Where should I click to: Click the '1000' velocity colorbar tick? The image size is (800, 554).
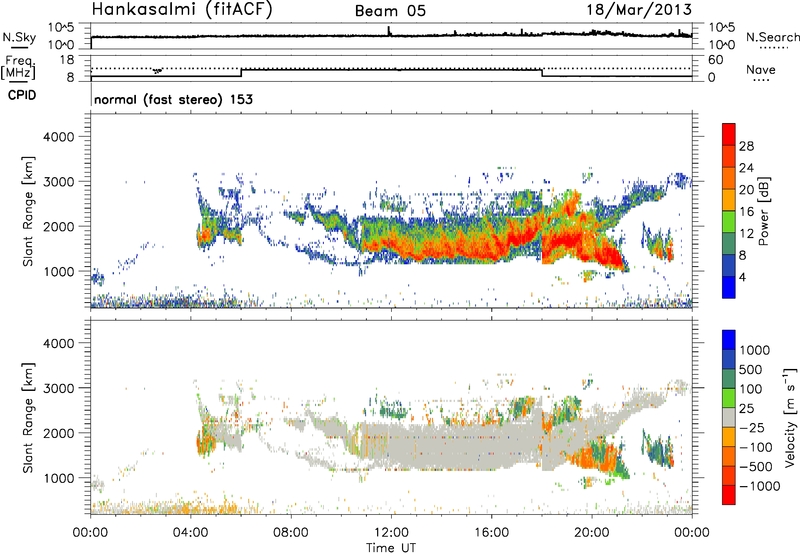755,350
